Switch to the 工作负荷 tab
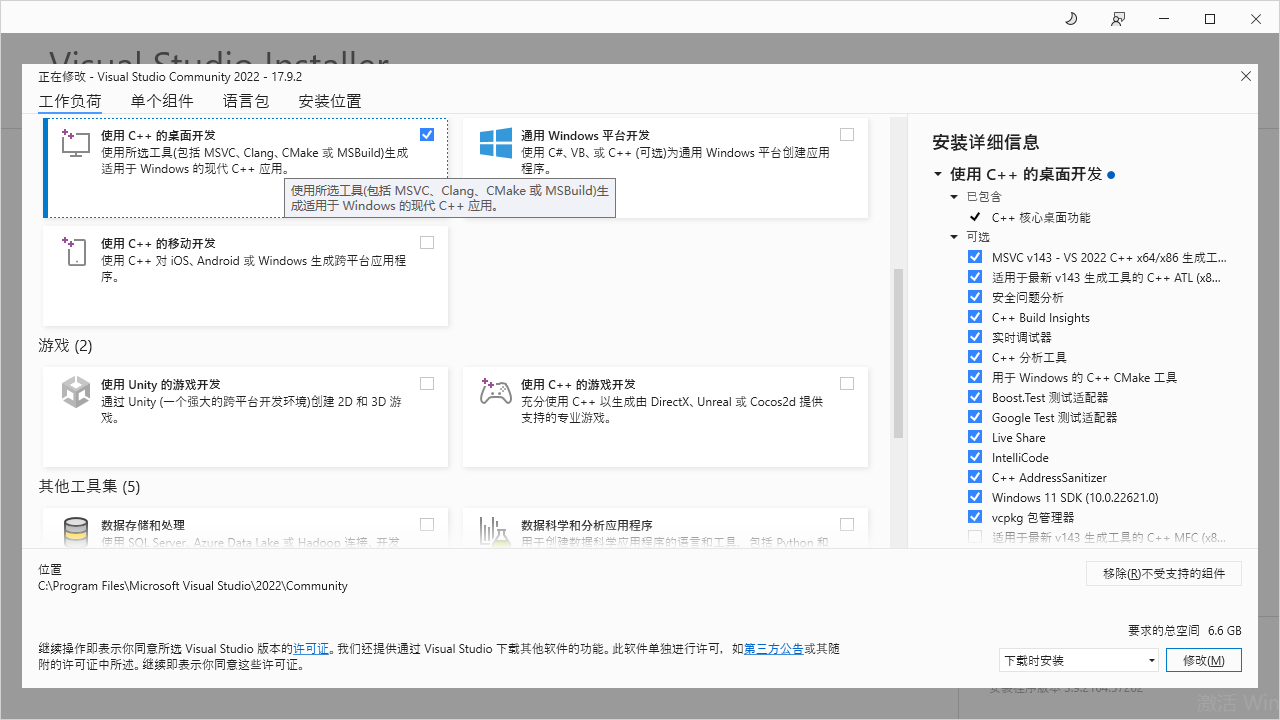Viewport: 1280px width, 720px height. pyautogui.click(x=70, y=101)
